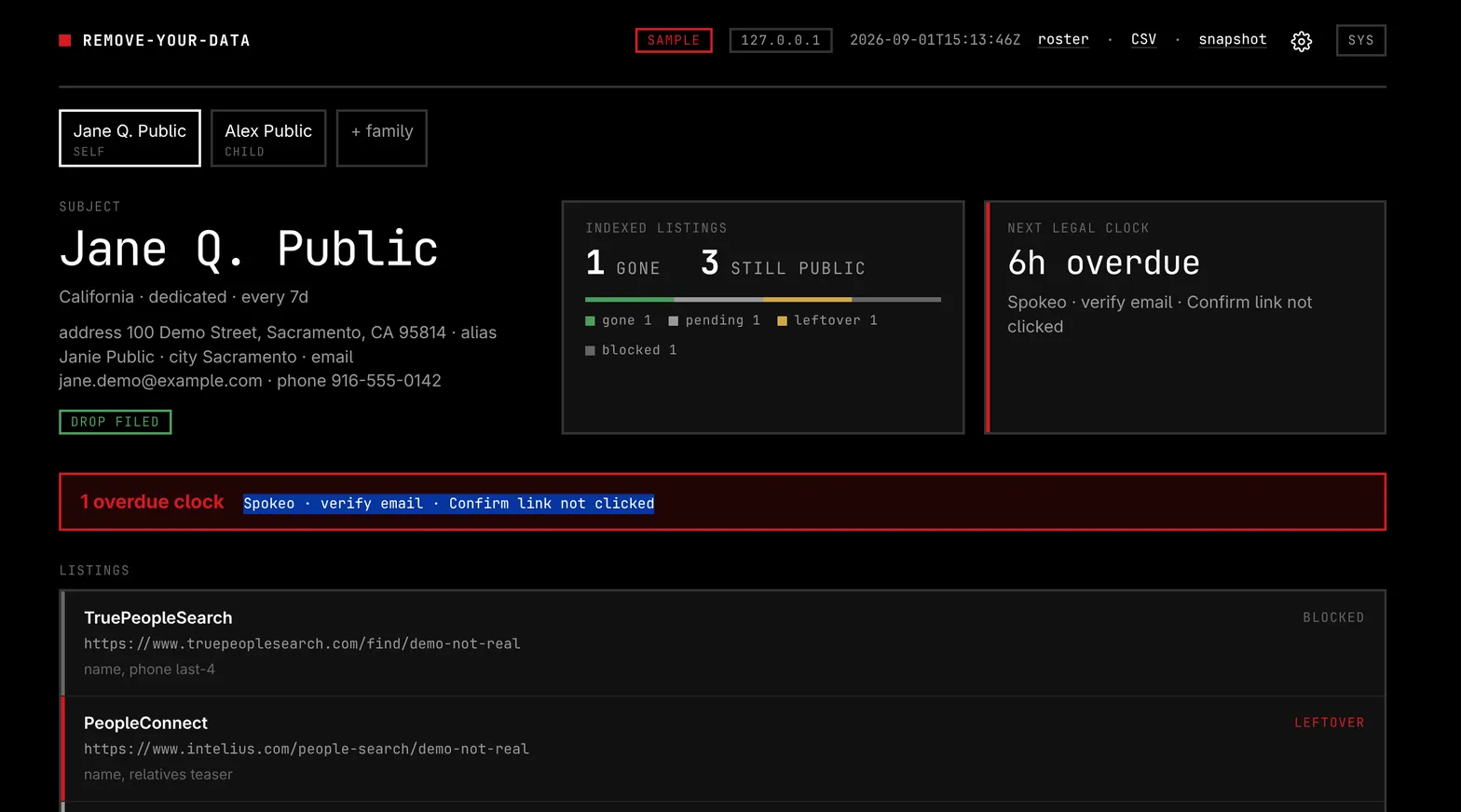The width and height of the screenshot is (1461, 812).
Task: Click the pending legend swatch
Action: (674, 321)
